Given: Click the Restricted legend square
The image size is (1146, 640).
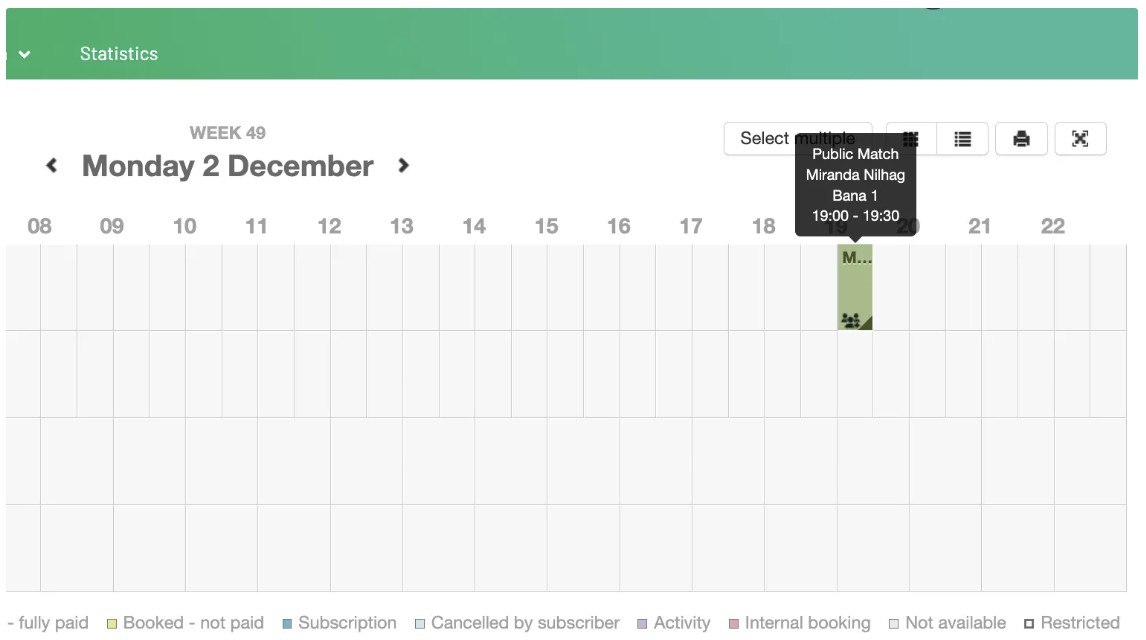Looking at the screenshot, I should (1029, 624).
